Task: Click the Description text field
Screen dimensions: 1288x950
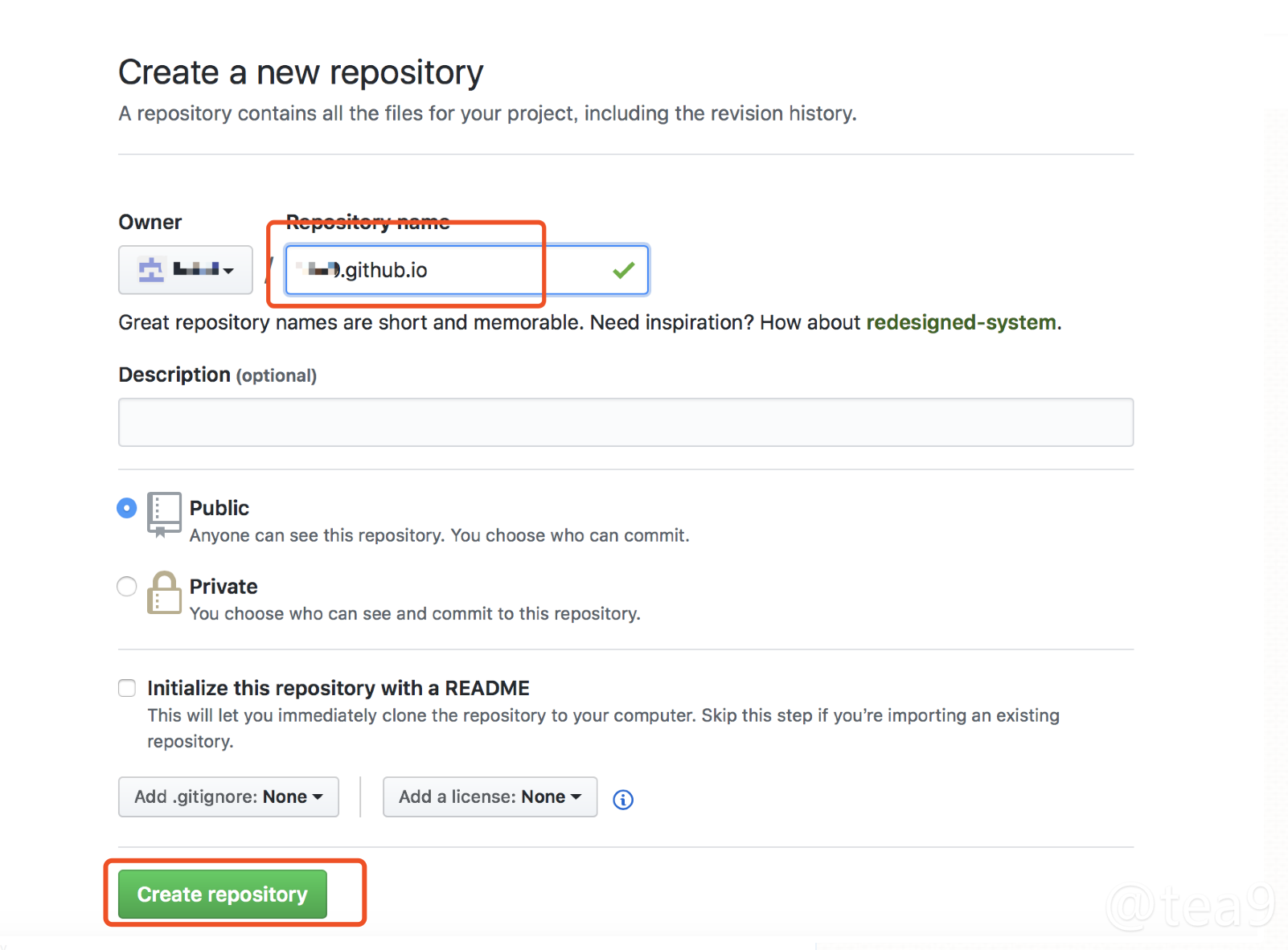Action: pos(626,422)
